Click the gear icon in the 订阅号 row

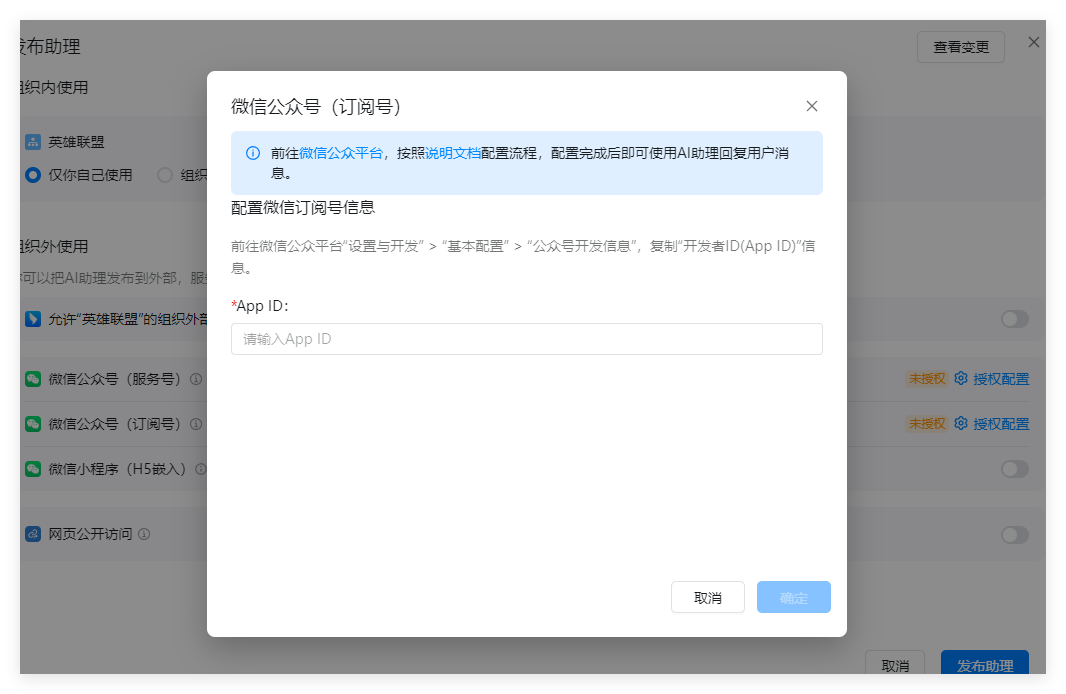(961, 423)
